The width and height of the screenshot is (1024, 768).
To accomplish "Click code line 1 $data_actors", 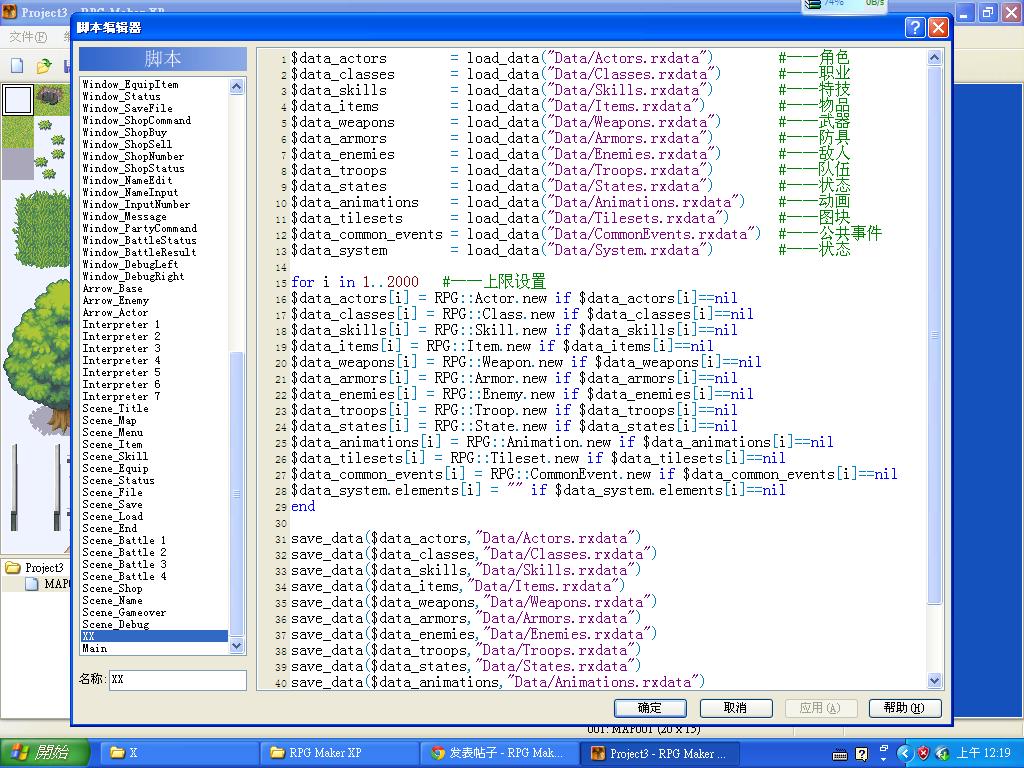I will pos(570,58).
